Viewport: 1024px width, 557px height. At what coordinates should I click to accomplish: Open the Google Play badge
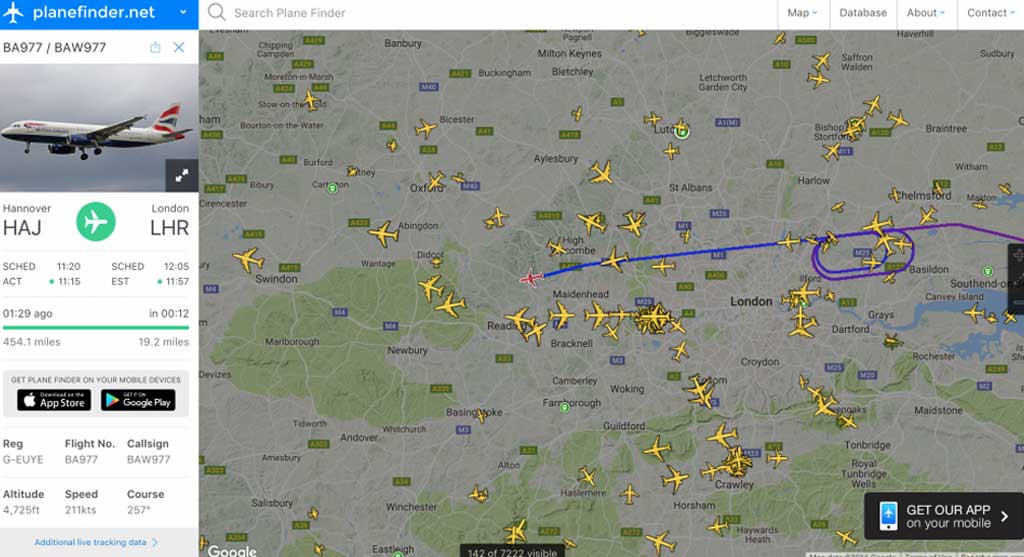tap(138, 400)
